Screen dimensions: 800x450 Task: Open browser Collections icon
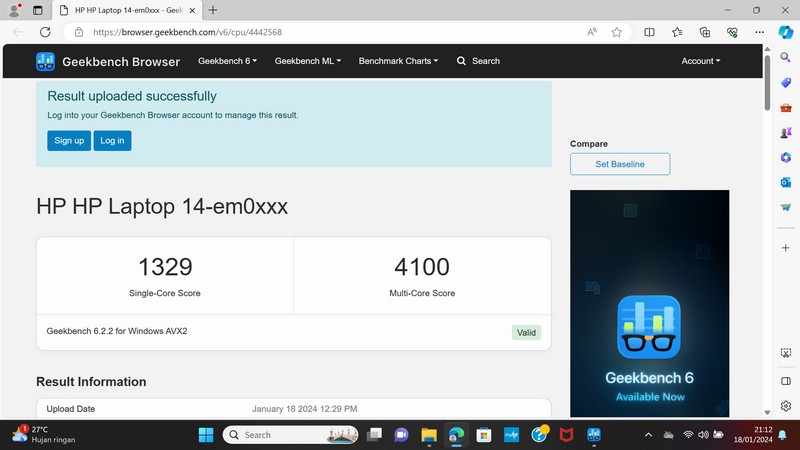tap(705, 32)
